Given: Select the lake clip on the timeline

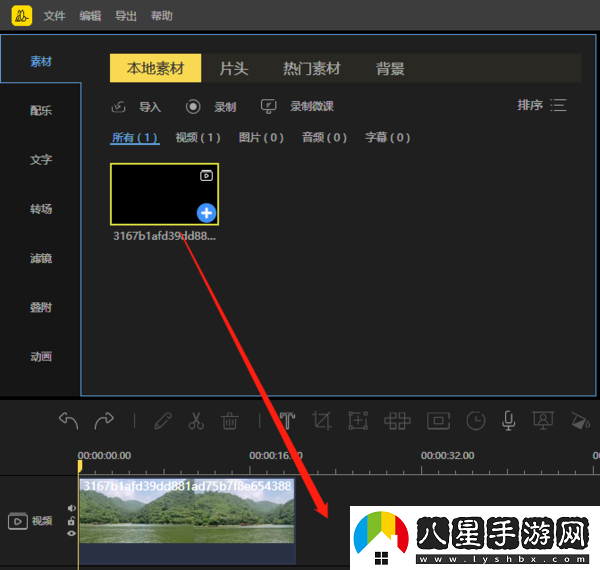Looking at the screenshot, I should (x=187, y=521).
